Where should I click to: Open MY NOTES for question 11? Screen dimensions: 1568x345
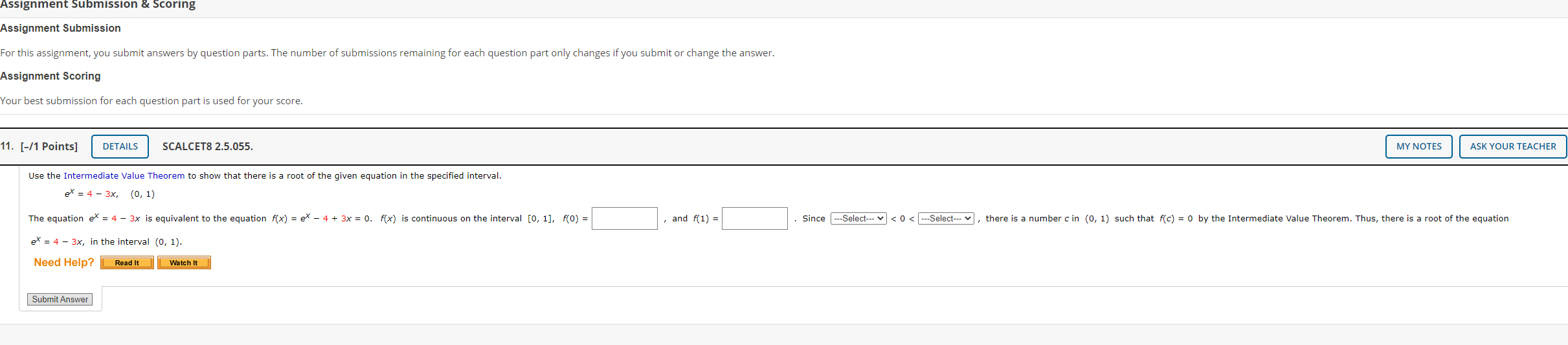pos(1418,146)
